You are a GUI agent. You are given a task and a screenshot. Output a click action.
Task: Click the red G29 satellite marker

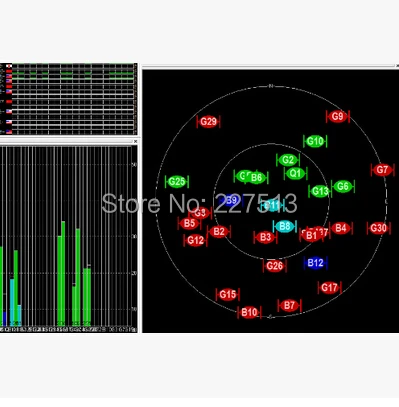coord(209,122)
